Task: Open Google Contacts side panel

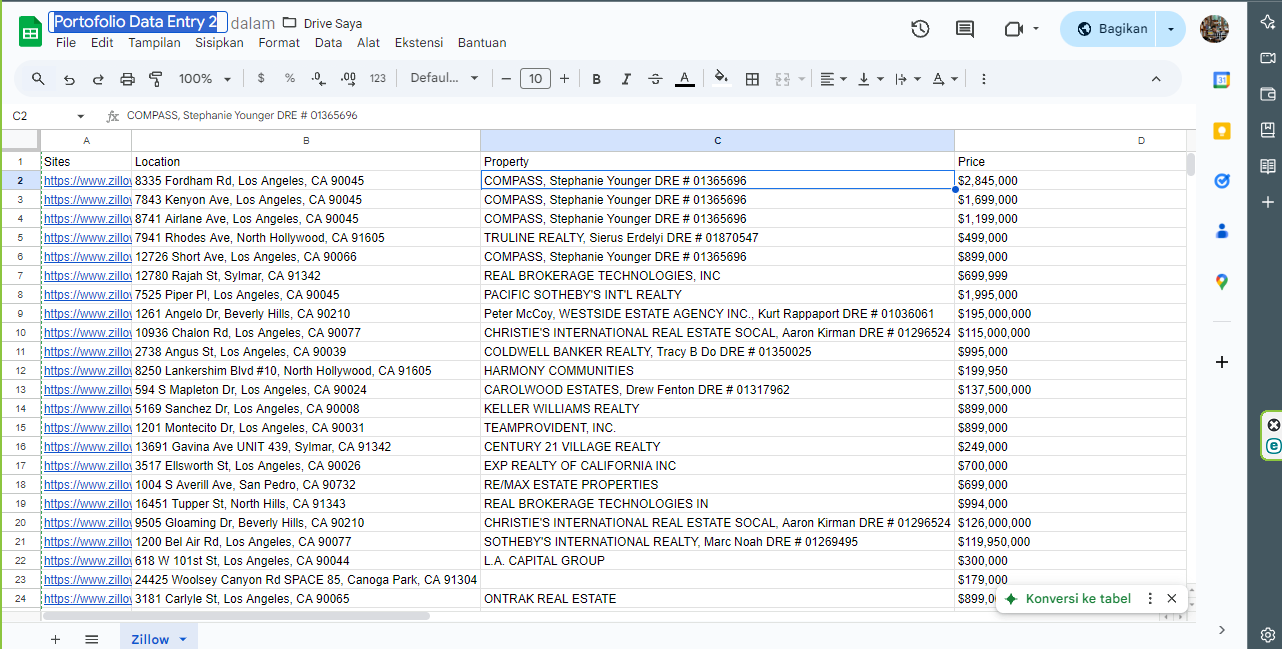Action: click(x=1221, y=231)
